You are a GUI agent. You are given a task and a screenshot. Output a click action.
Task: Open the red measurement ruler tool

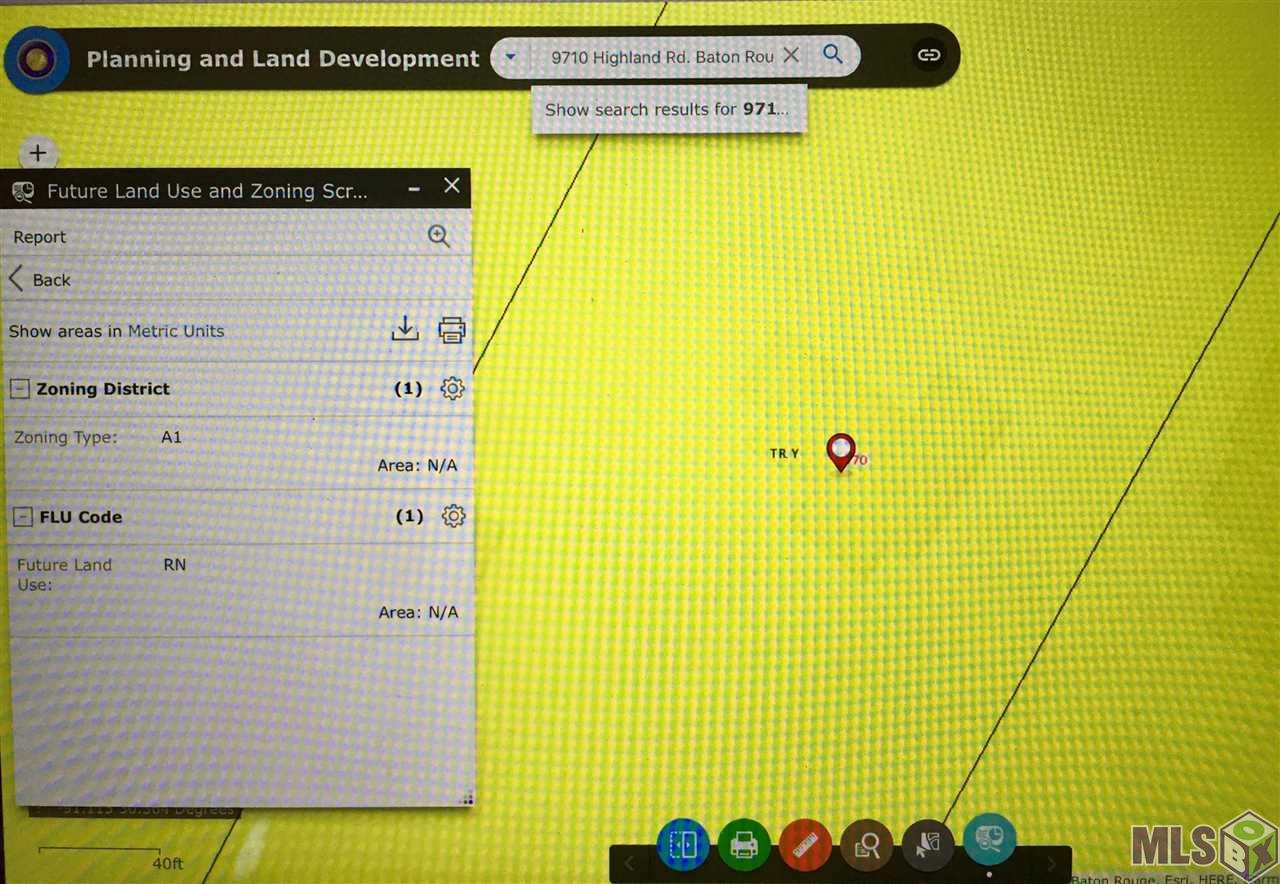tap(805, 846)
